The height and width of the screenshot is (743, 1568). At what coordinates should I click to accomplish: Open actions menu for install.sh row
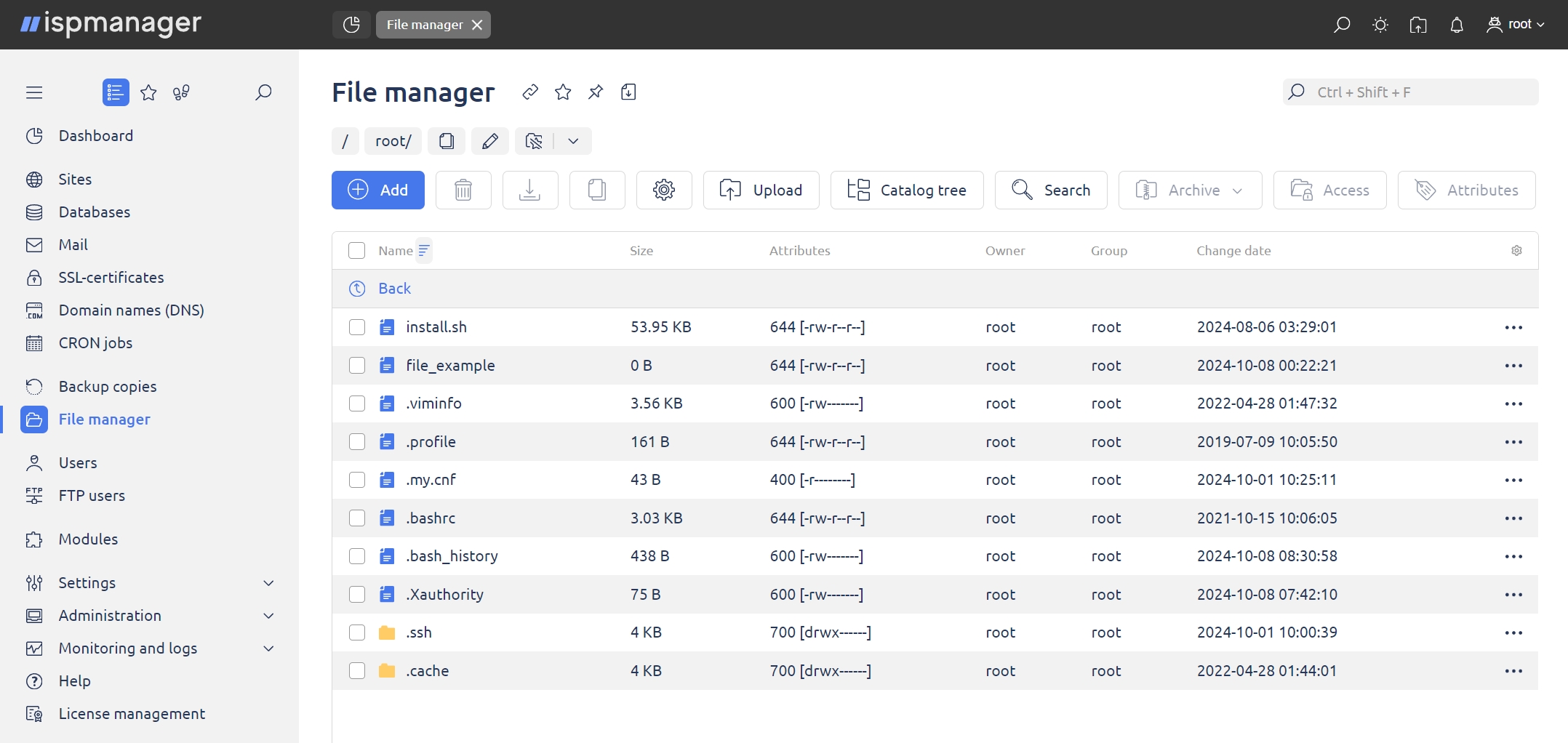(x=1513, y=327)
